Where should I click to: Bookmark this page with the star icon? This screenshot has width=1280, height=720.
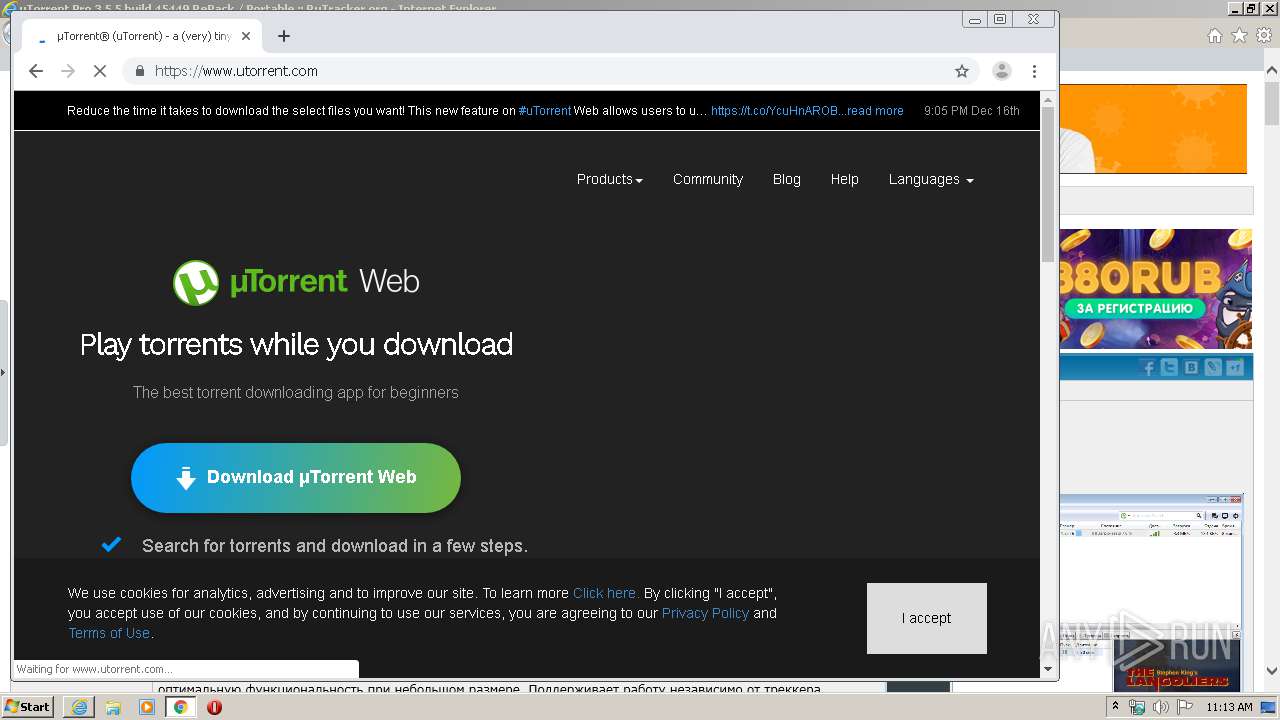pyautogui.click(x=962, y=71)
